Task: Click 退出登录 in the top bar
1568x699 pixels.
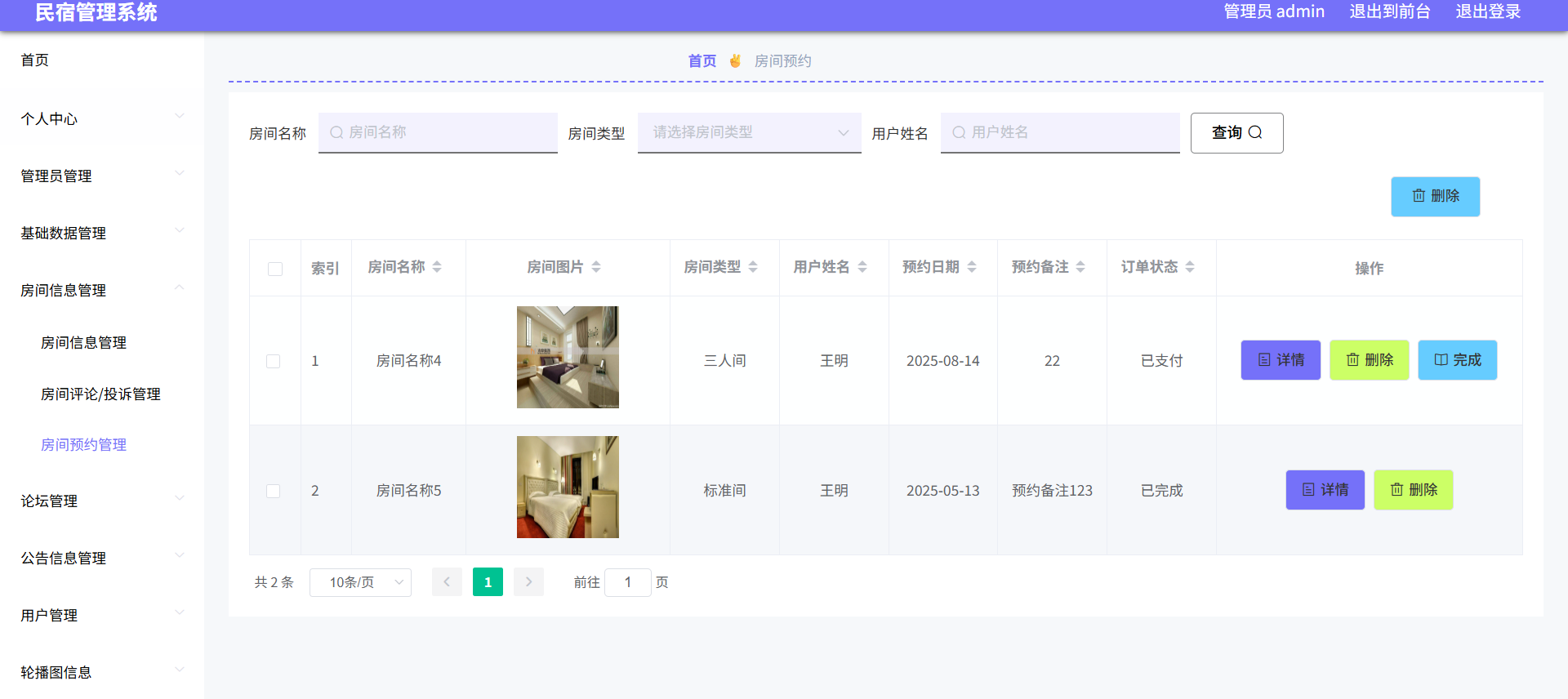Action: tap(1488, 11)
